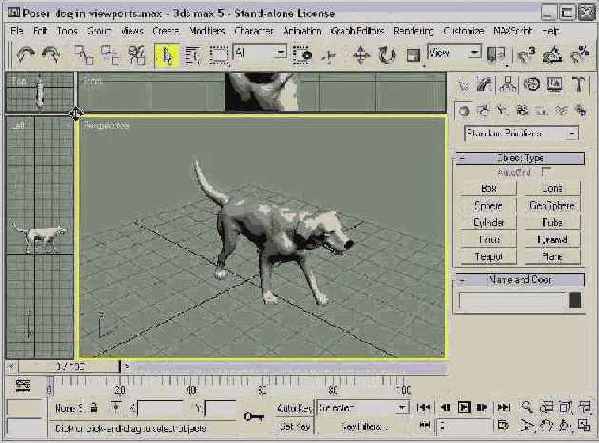Open the Use Pivot Point Center flyout
This screenshot has height=443, width=599.
tap(496, 56)
